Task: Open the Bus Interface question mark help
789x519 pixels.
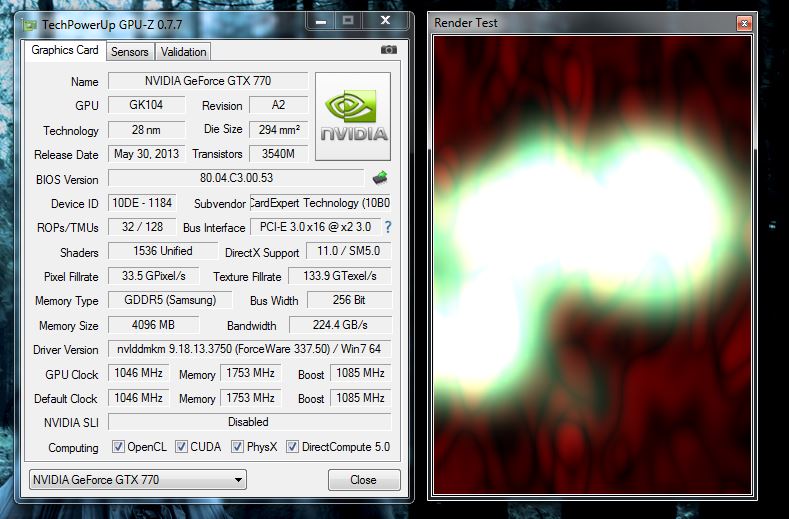Action: pos(388,227)
